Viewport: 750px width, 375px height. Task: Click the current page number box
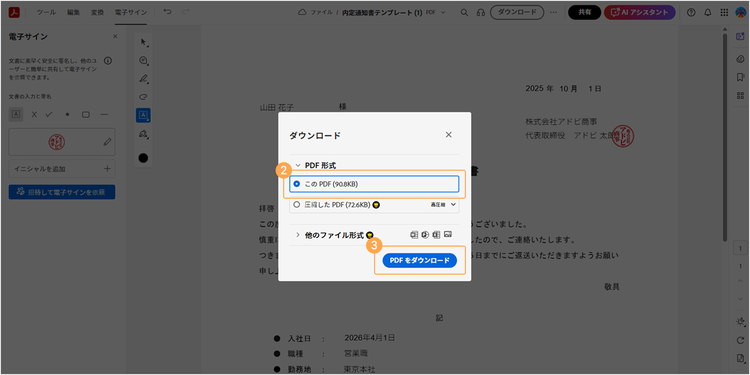740,249
